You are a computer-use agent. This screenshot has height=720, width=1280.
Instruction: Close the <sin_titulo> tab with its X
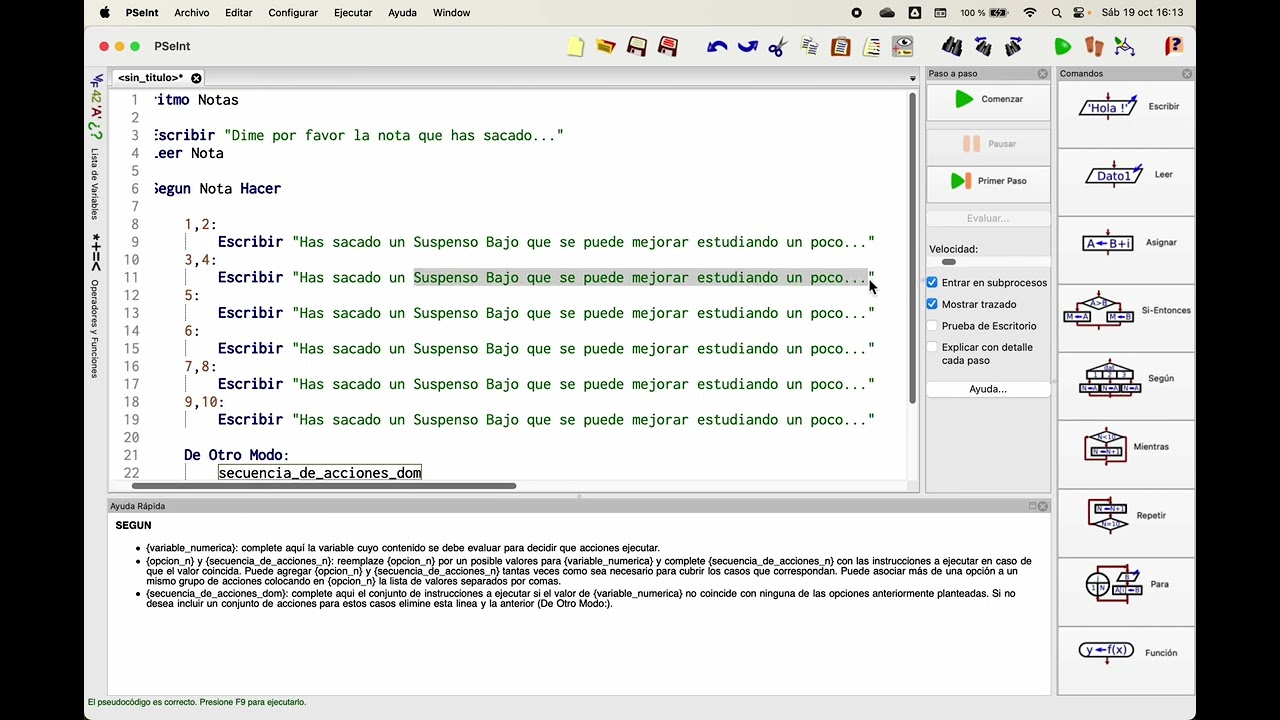point(196,78)
